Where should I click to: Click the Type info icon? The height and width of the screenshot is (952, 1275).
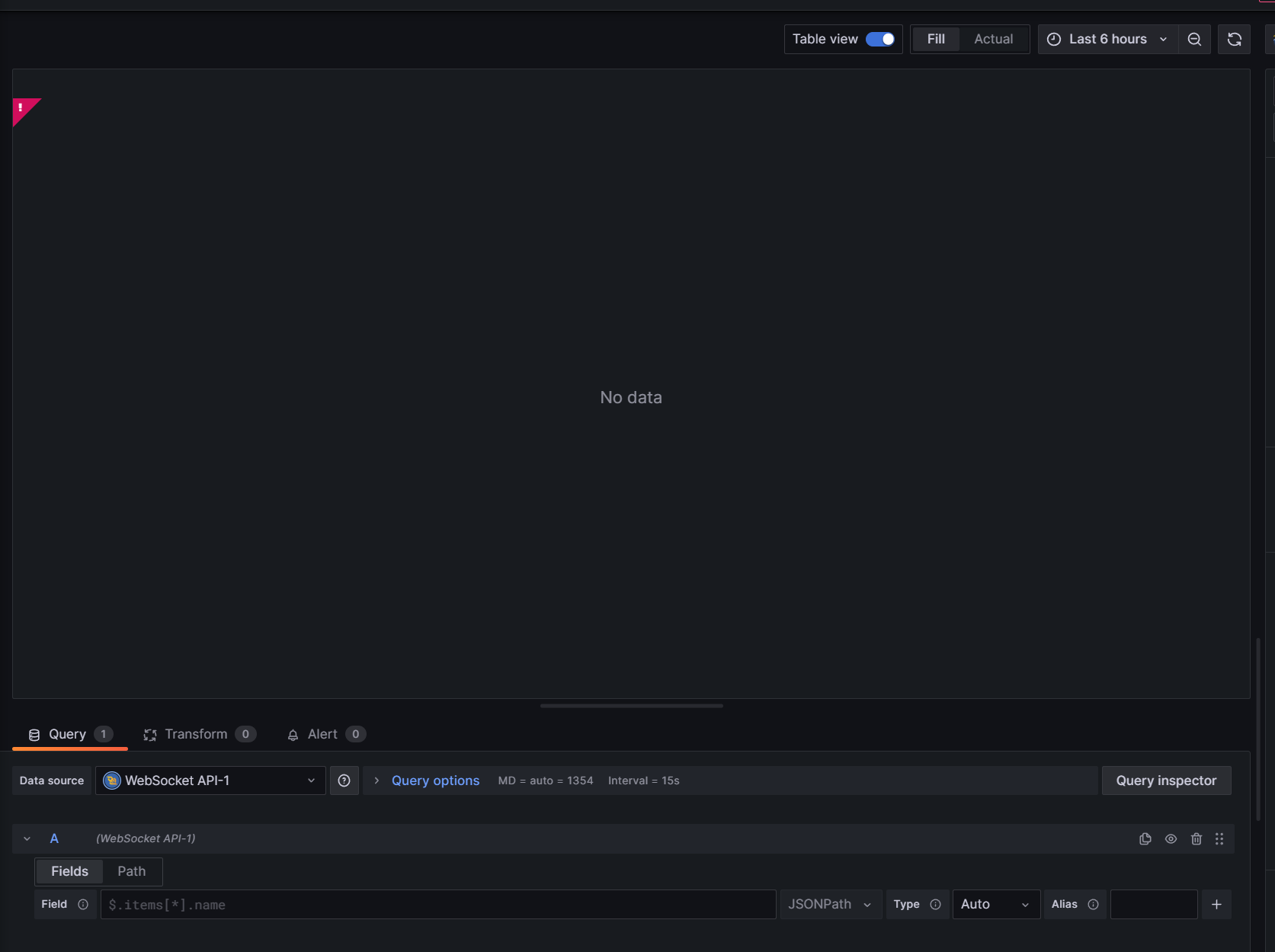[x=935, y=904]
